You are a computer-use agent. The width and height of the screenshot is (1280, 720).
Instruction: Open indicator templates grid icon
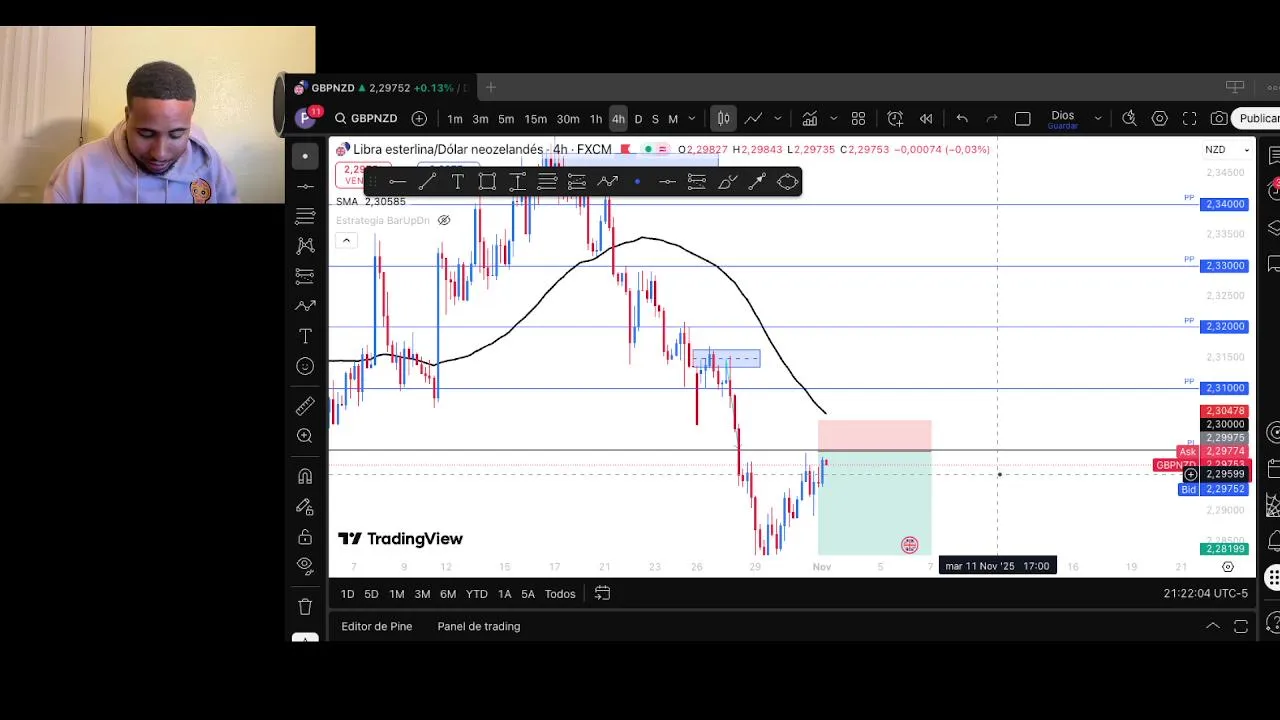pos(858,118)
